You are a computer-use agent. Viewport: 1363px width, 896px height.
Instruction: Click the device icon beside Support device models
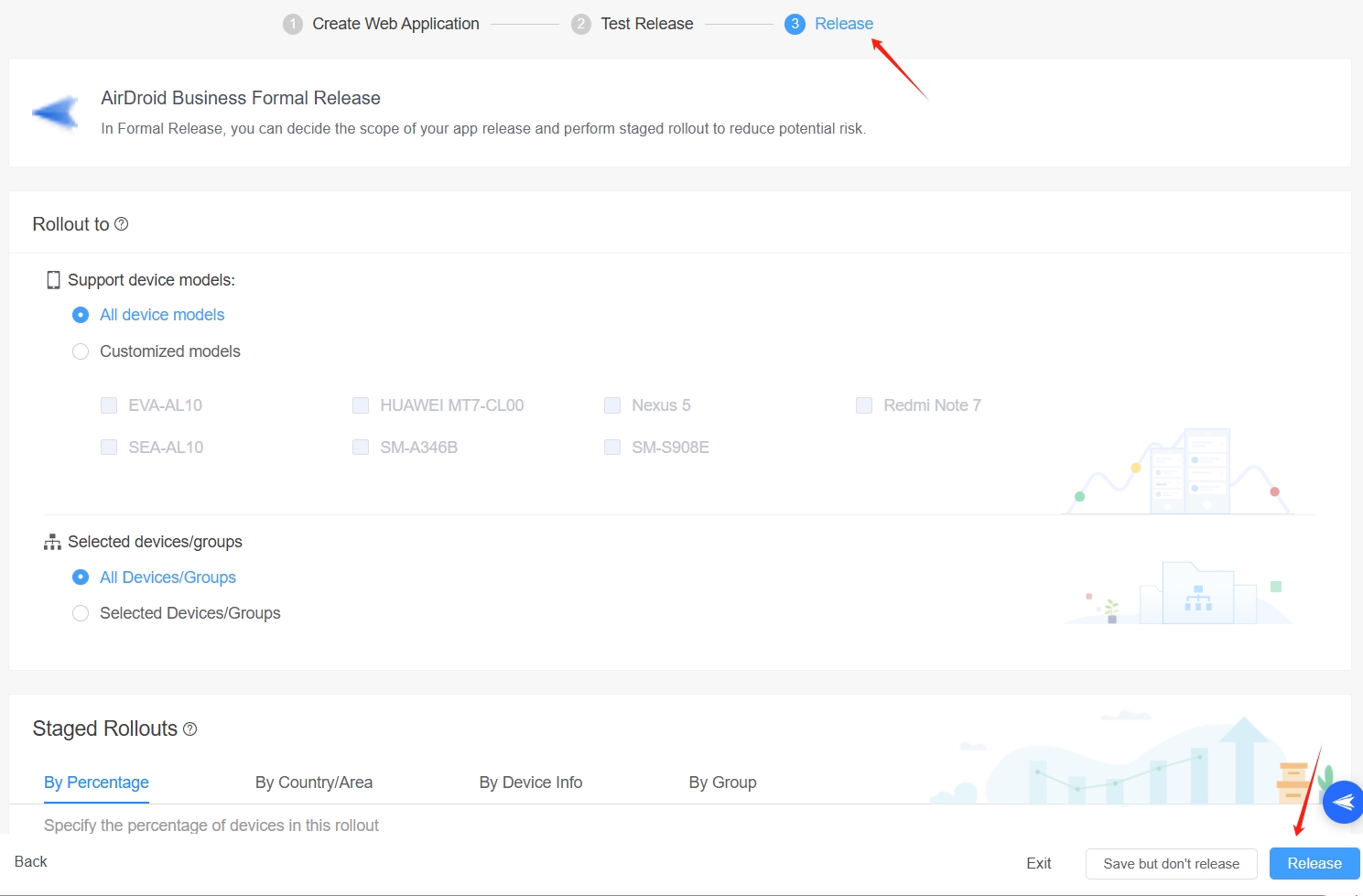(53, 280)
